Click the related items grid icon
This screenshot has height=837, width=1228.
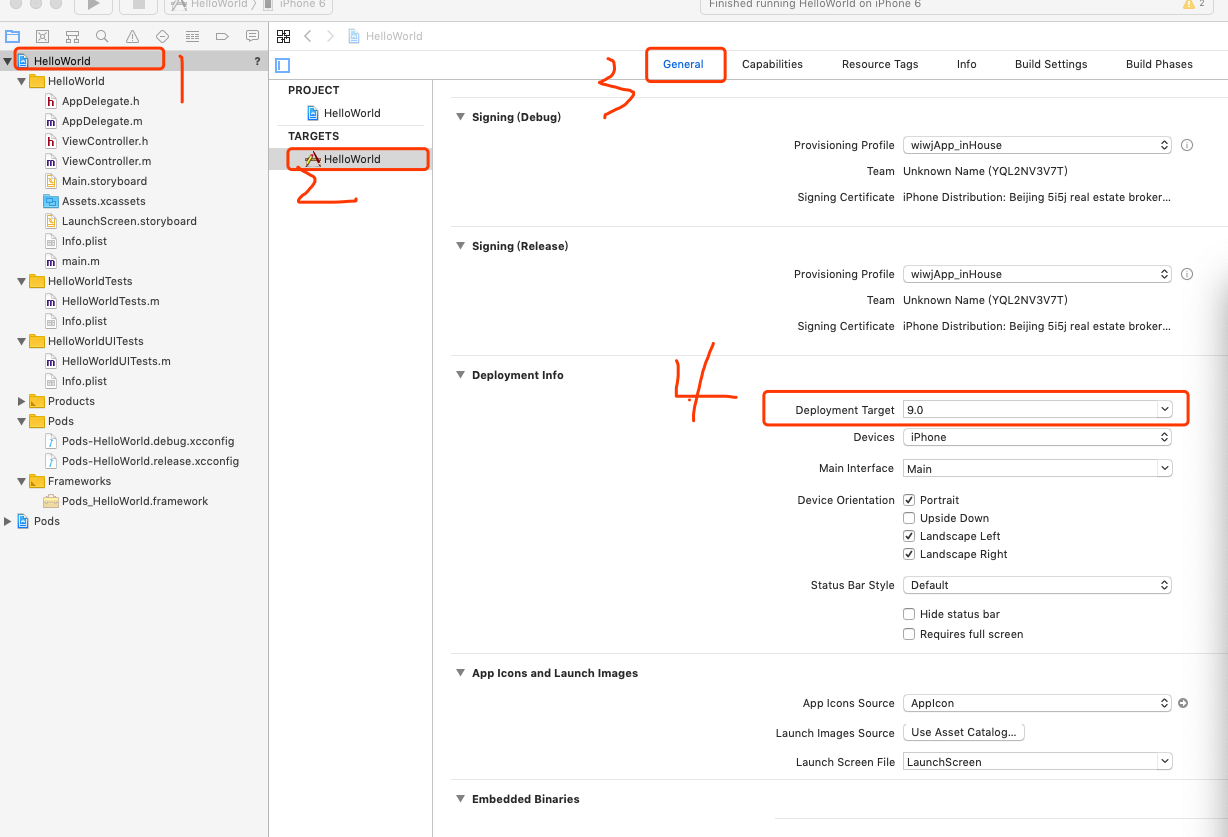(x=284, y=36)
